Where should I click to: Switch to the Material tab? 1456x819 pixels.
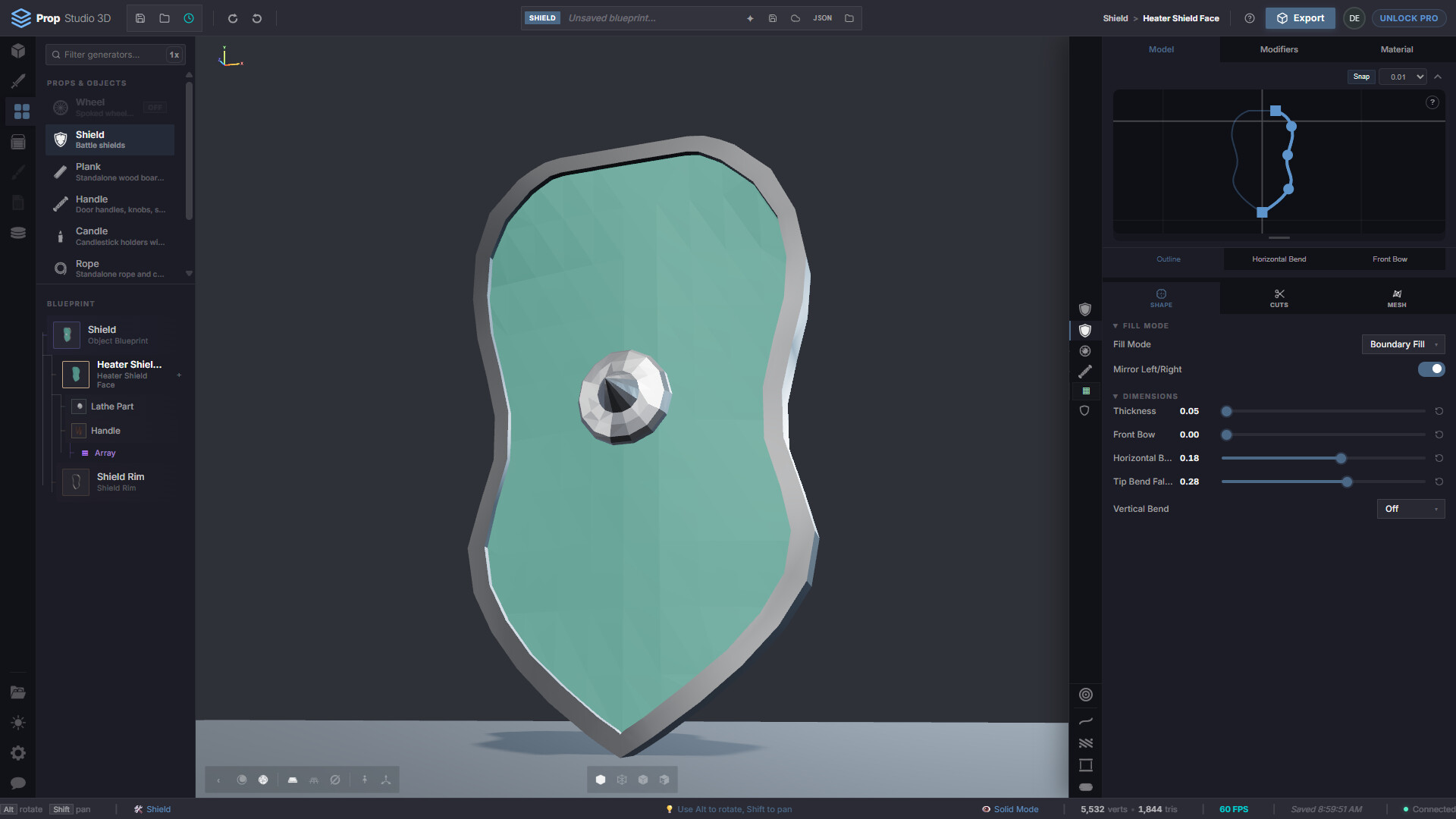click(x=1397, y=49)
